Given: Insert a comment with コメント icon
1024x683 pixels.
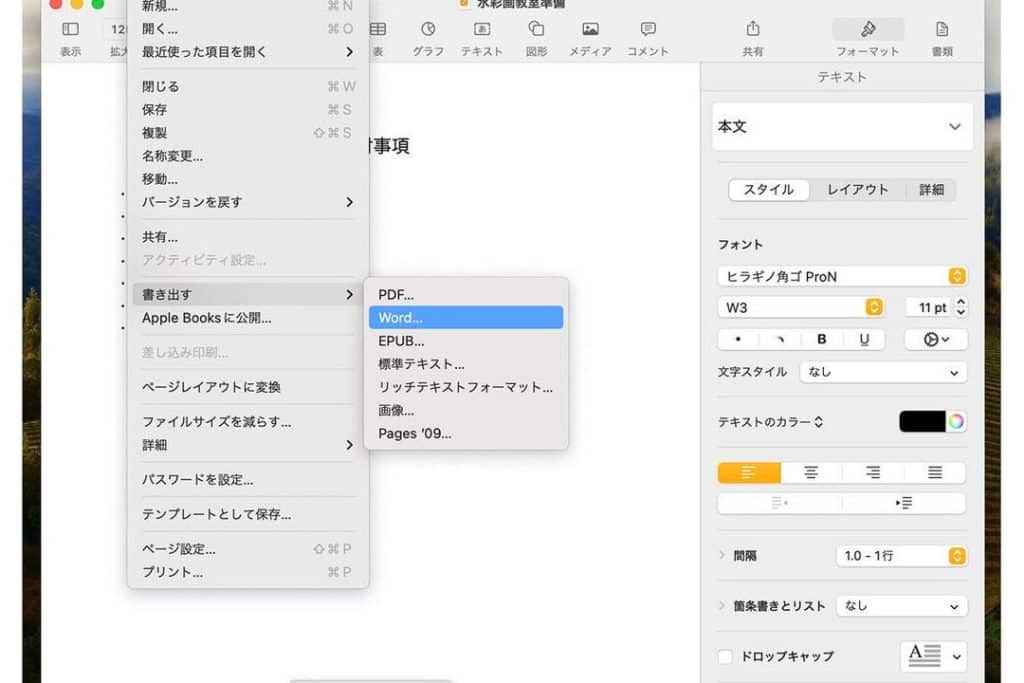Looking at the screenshot, I should tap(648, 30).
